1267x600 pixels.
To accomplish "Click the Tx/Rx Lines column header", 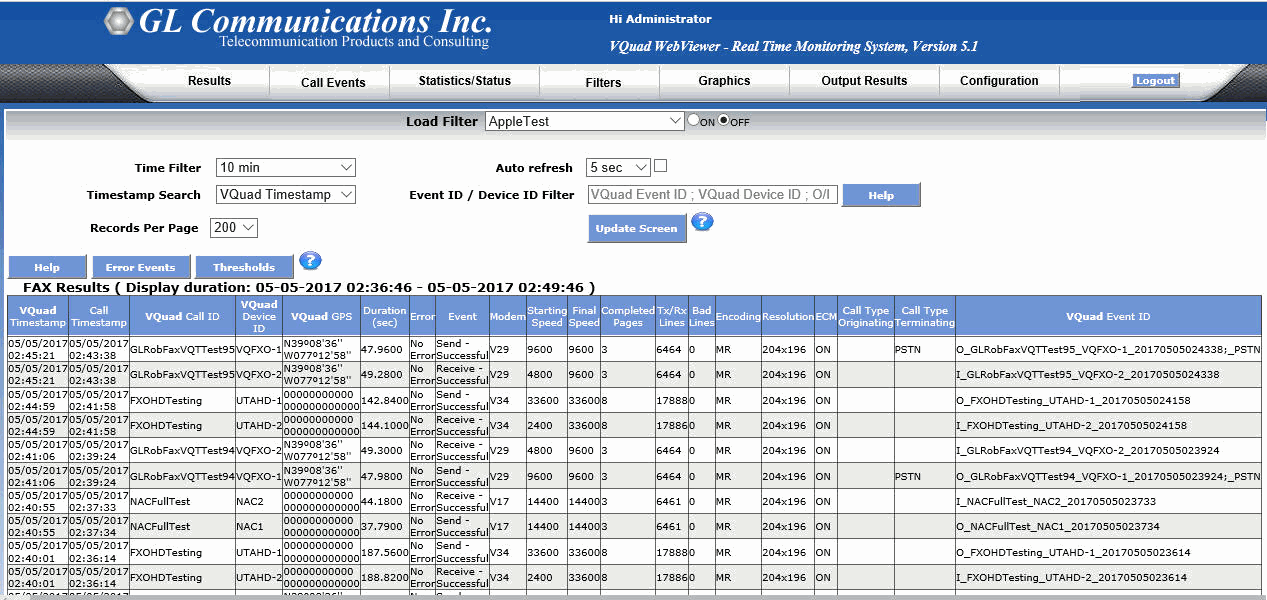I will 672,316.
